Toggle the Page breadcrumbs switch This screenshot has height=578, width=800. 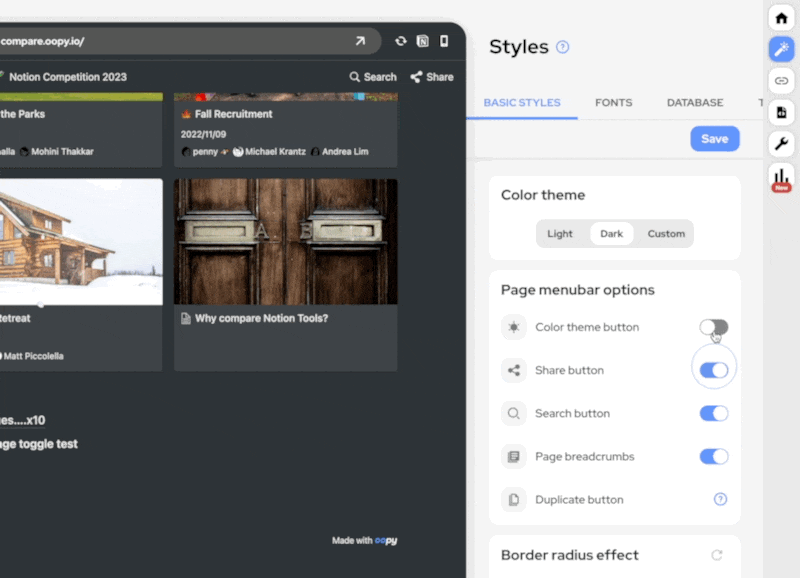[714, 456]
